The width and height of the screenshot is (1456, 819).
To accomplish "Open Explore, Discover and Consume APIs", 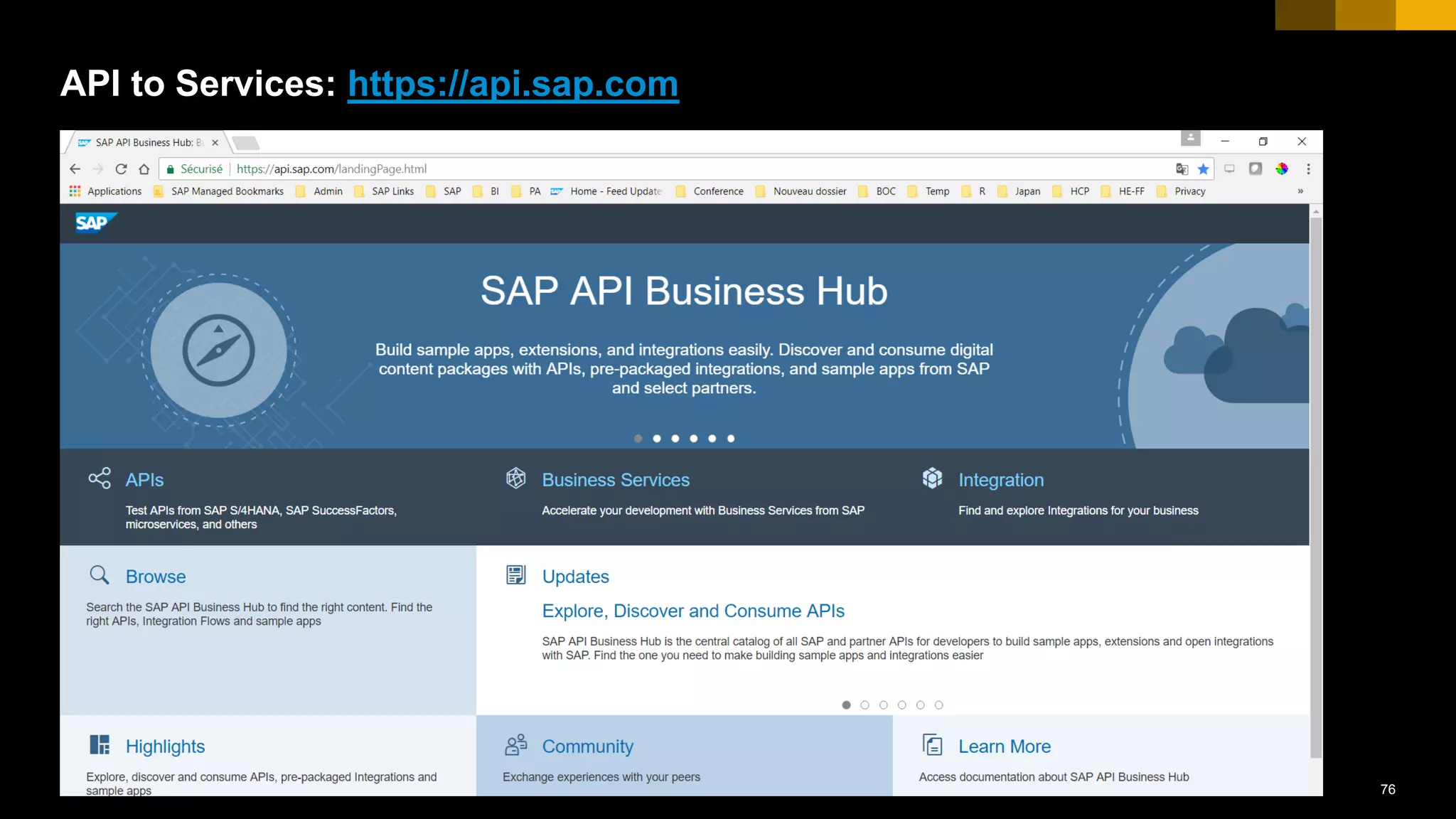I will point(693,611).
